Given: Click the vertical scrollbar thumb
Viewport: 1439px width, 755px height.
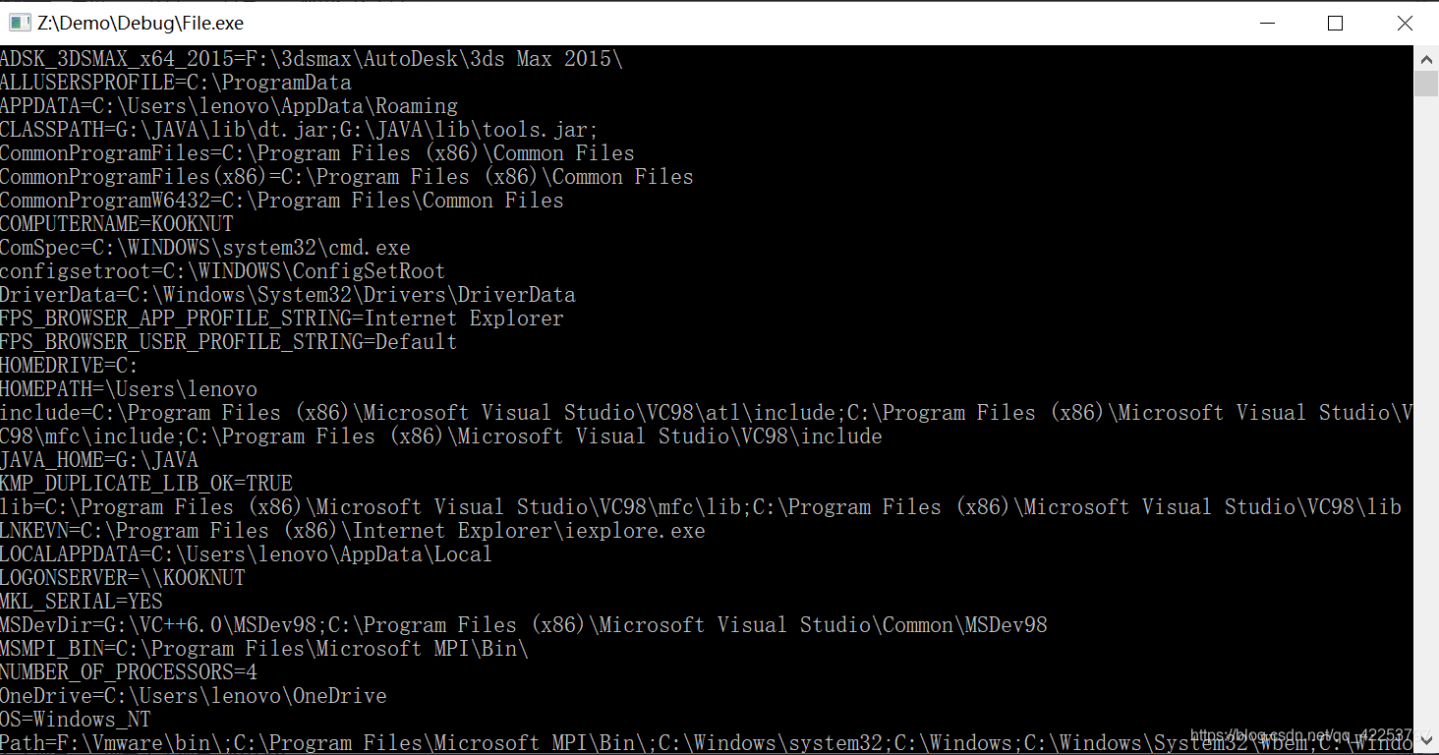Looking at the screenshot, I should [x=1426, y=83].
